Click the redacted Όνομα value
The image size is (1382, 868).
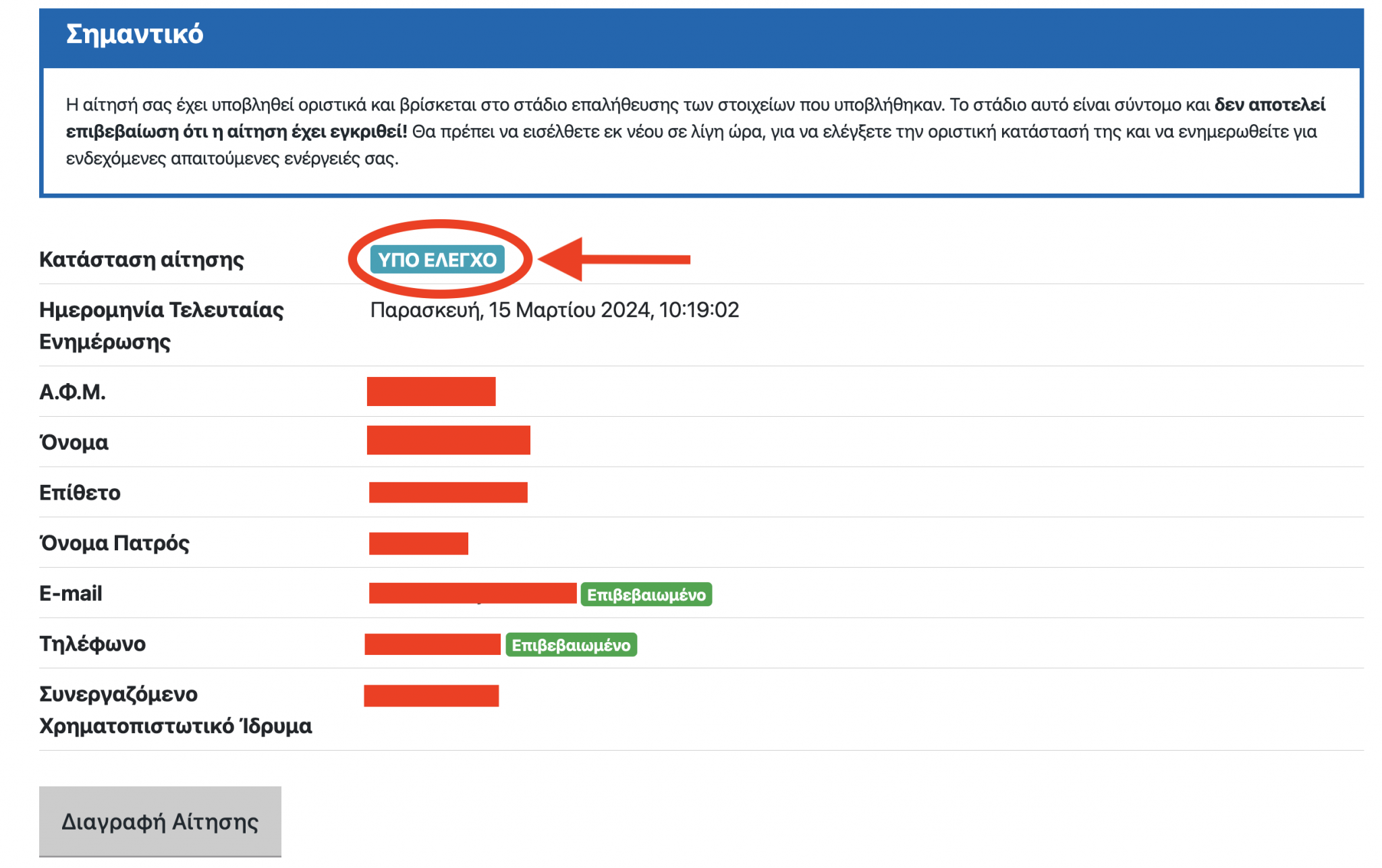(x=448, y=440)
